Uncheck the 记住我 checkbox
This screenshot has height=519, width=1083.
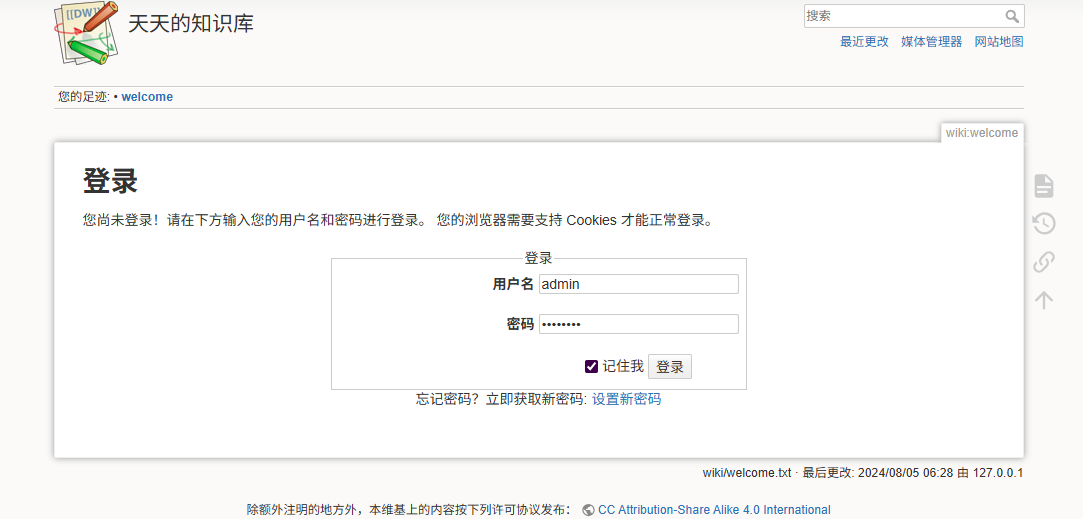click(591, 366)
